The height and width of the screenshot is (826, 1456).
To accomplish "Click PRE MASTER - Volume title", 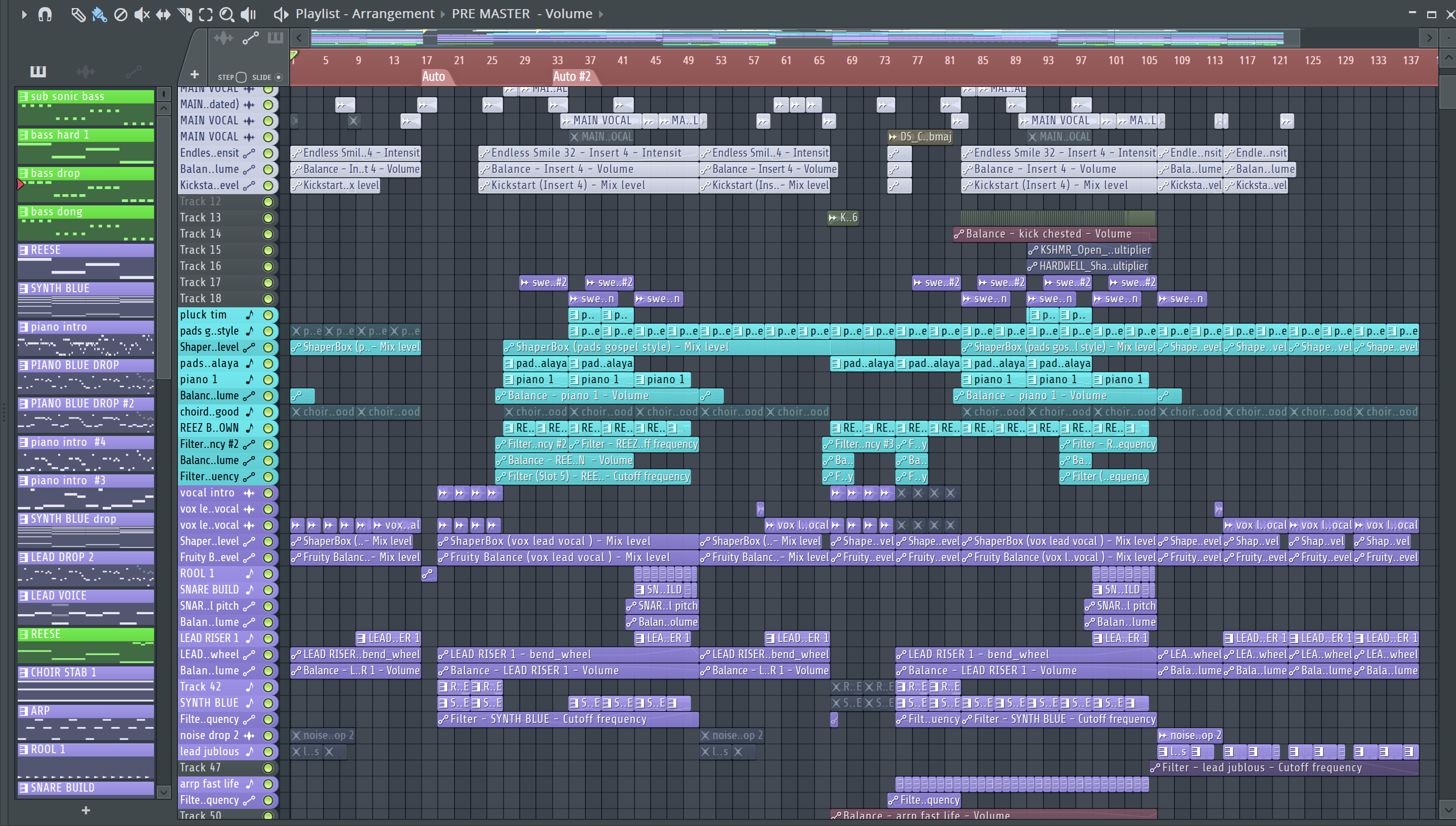I will 522,14.
